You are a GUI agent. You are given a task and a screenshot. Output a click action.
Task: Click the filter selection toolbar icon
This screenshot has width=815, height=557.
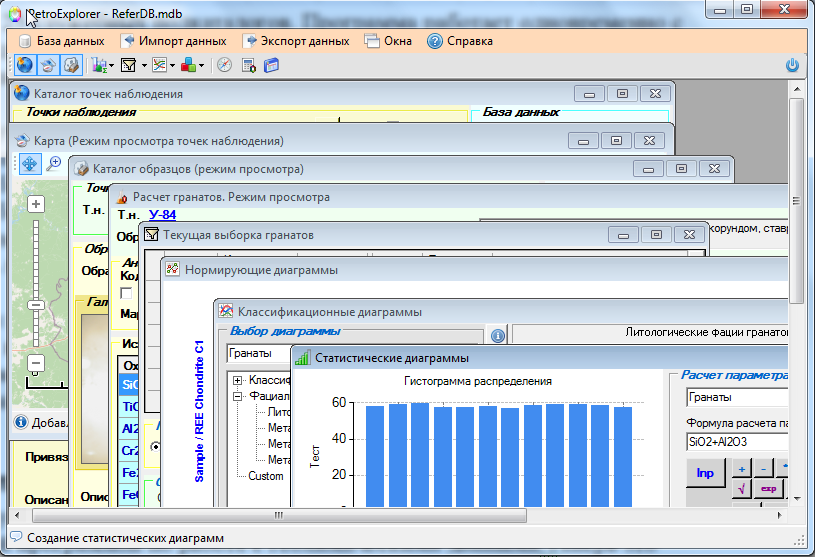point(128,65)
